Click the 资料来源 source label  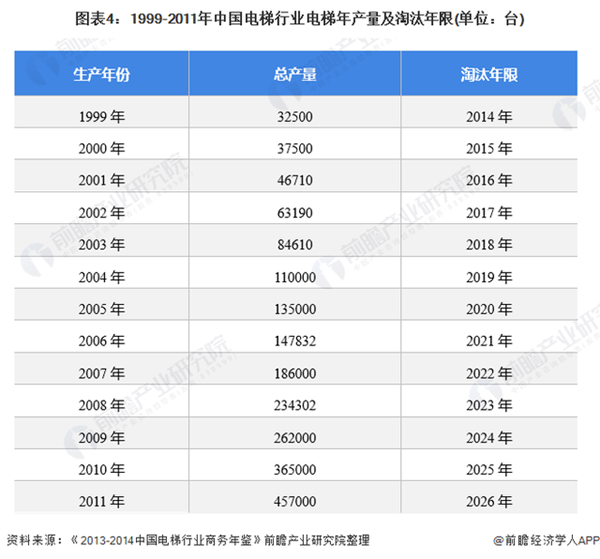32,541
